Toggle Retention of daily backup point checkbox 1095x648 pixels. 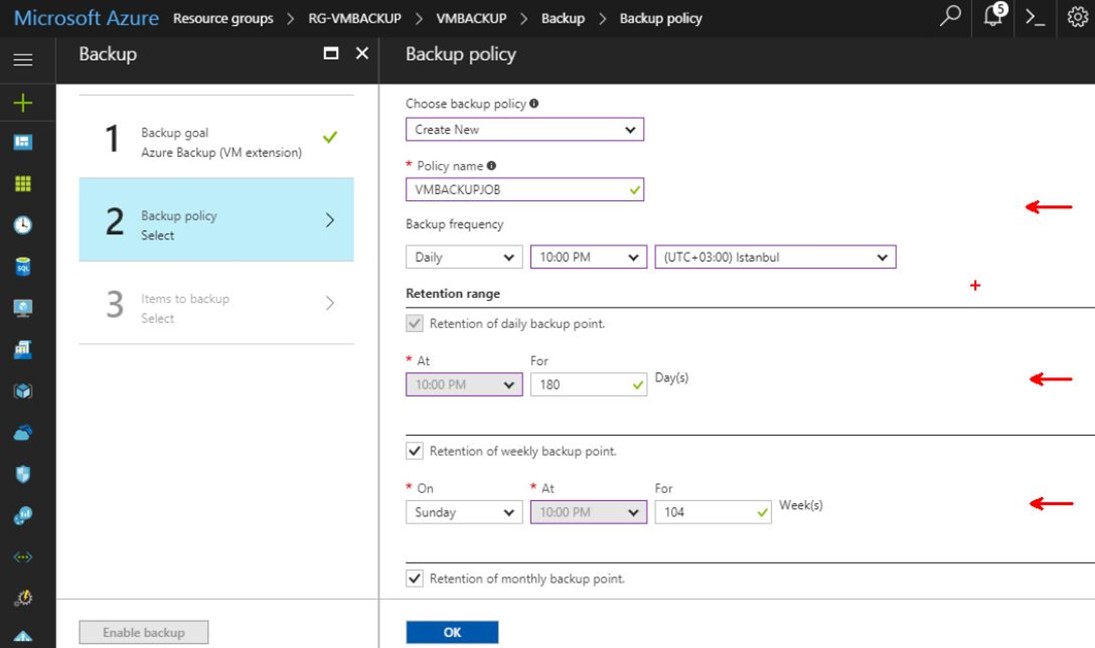(x=415, y=323)
